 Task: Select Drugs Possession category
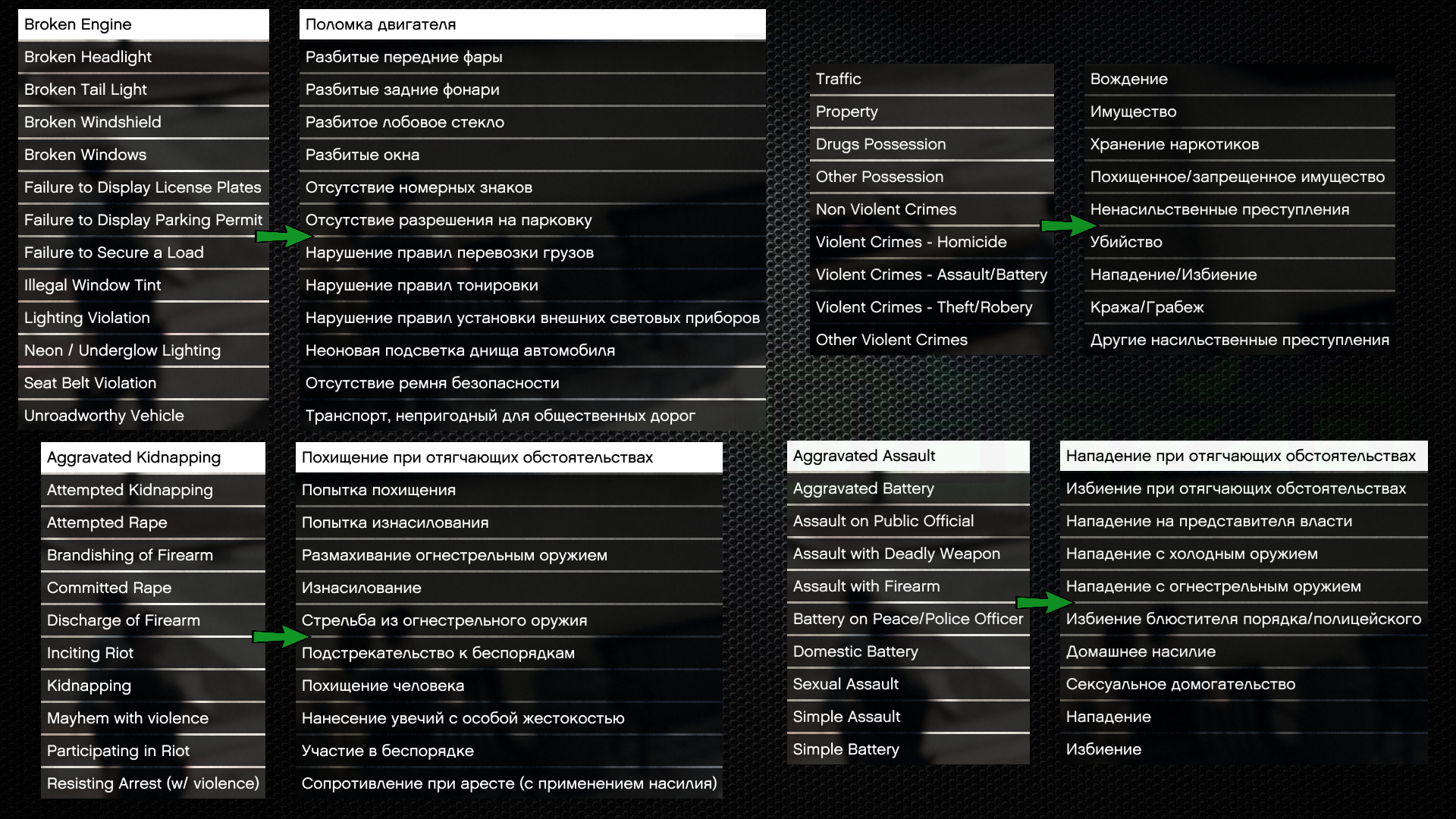coord(931,144)
